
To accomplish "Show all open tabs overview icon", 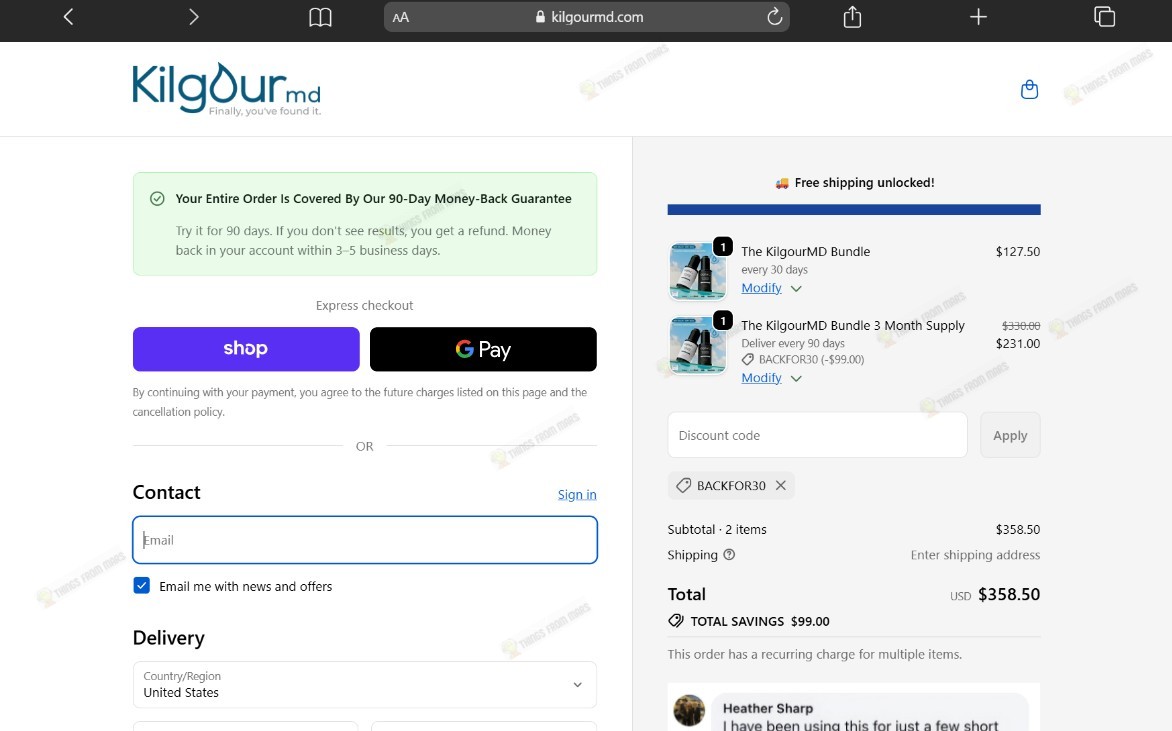I will pos(1104,16).
